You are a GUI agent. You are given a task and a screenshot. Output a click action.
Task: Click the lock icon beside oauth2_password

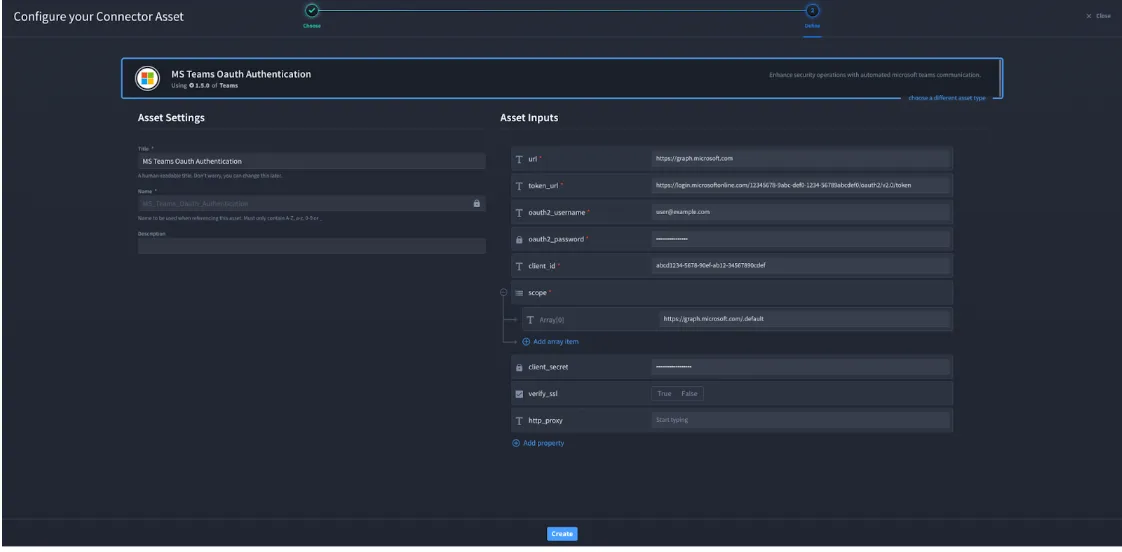519,239
